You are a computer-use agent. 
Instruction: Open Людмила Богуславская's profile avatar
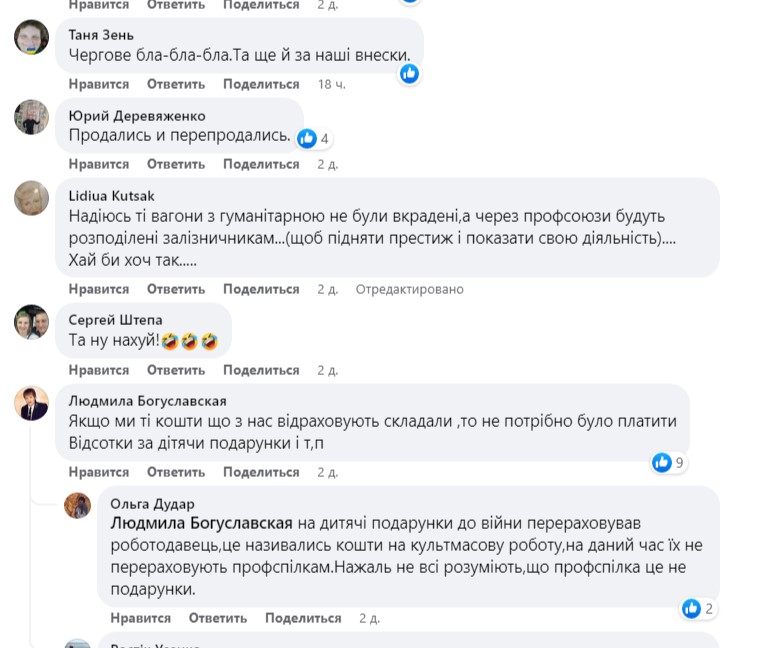31,403
